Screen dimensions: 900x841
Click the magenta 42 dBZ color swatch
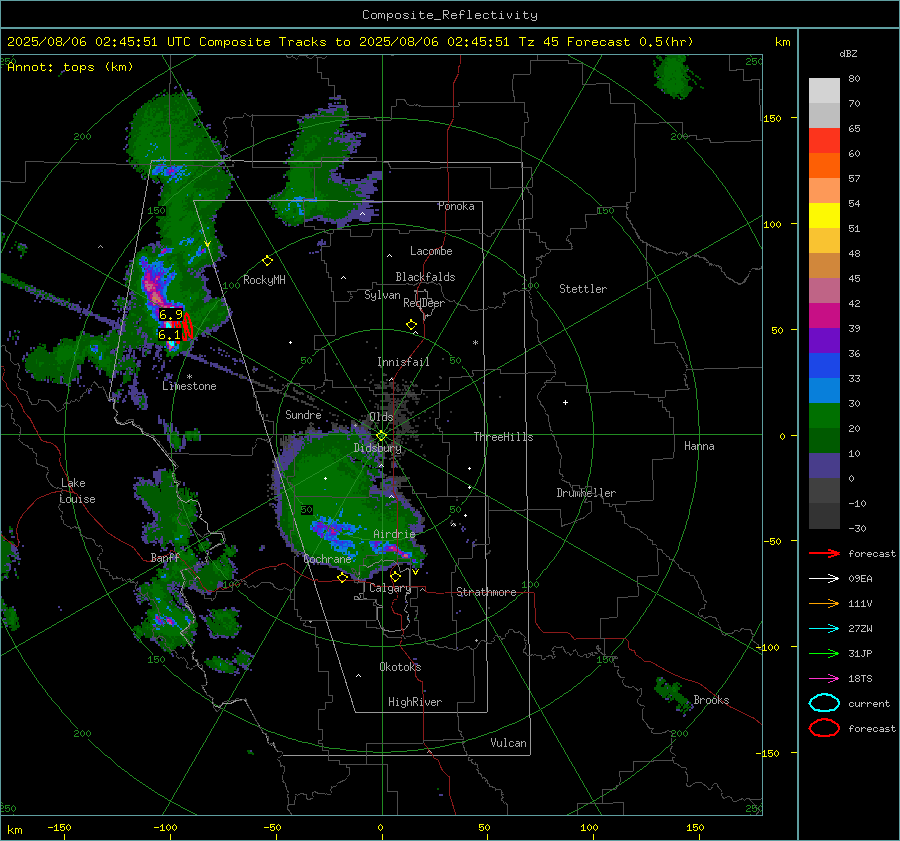pos(824,315)
